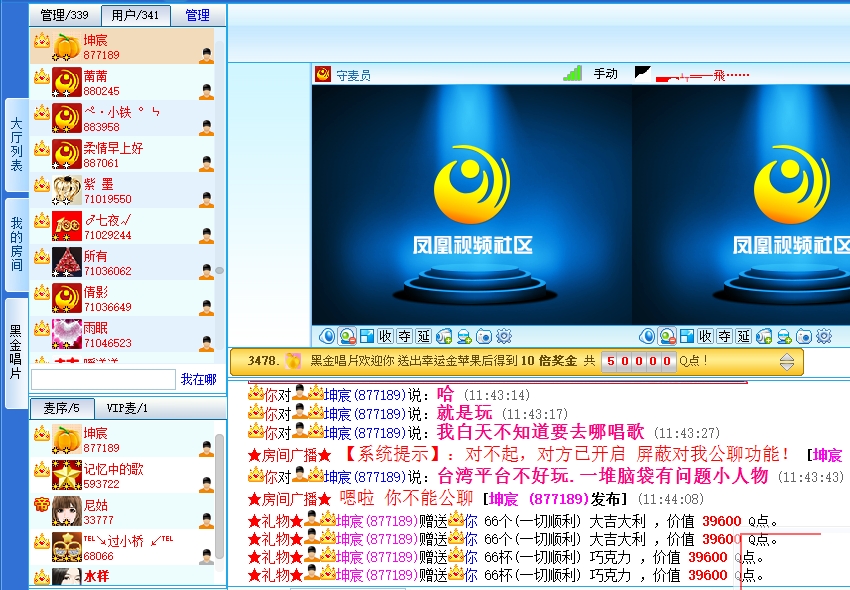
Task: Open the 黑金唱片 side panel tab
Action: 16,350
